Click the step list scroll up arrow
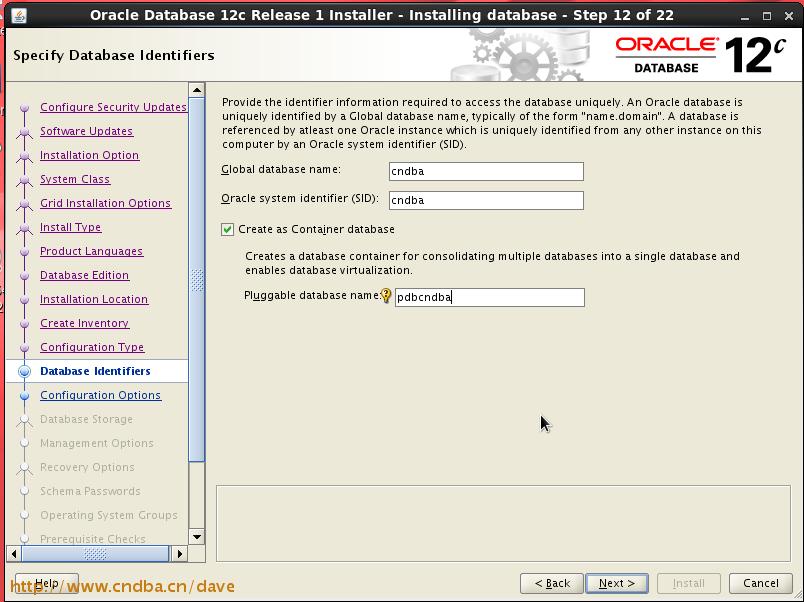 197,90
